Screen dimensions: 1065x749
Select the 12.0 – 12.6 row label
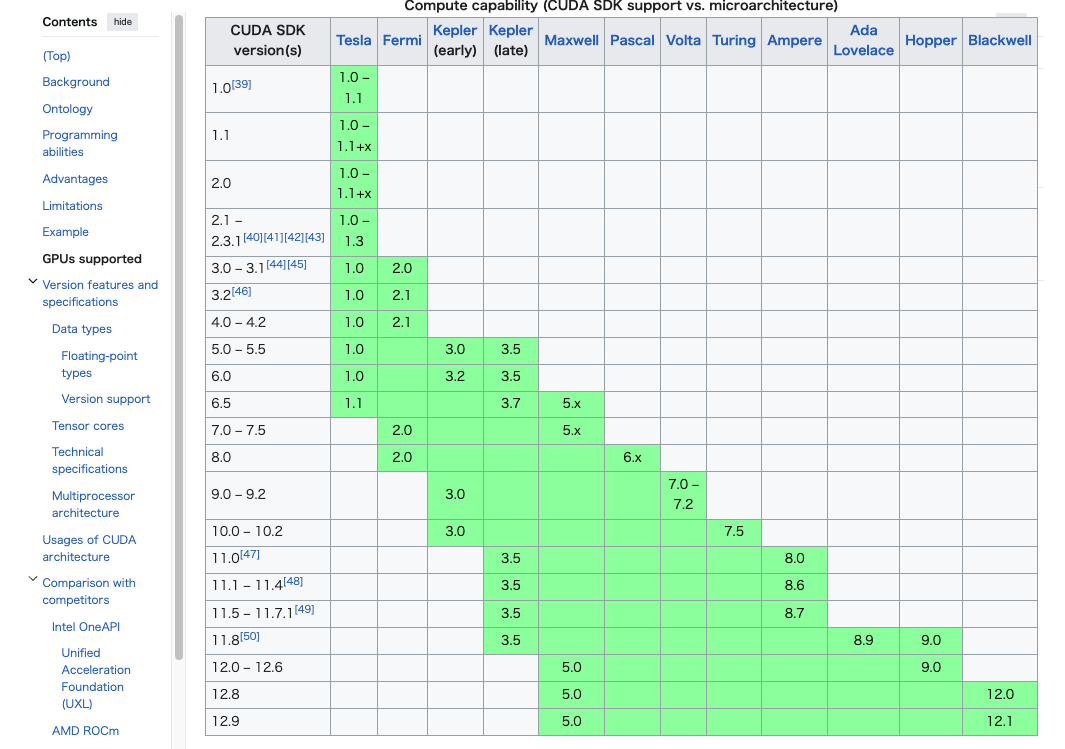[247, 668]
